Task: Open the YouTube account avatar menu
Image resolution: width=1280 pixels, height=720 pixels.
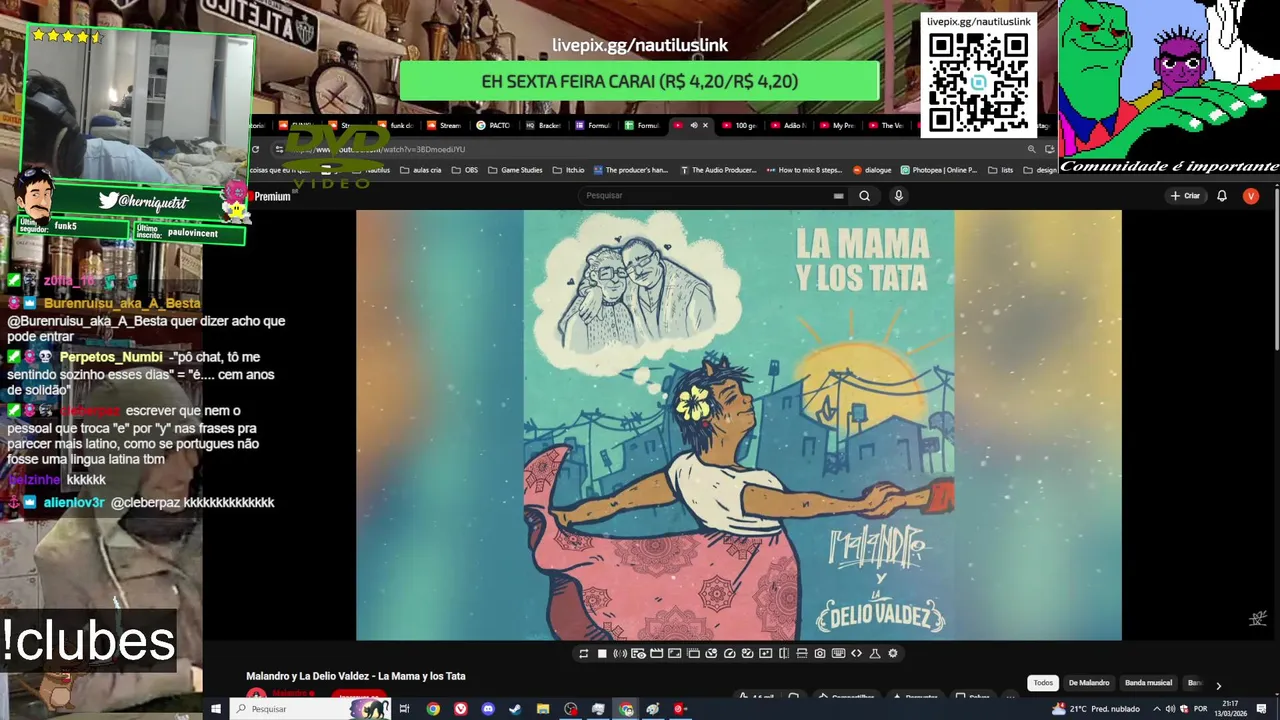Action: point(1250,196)
